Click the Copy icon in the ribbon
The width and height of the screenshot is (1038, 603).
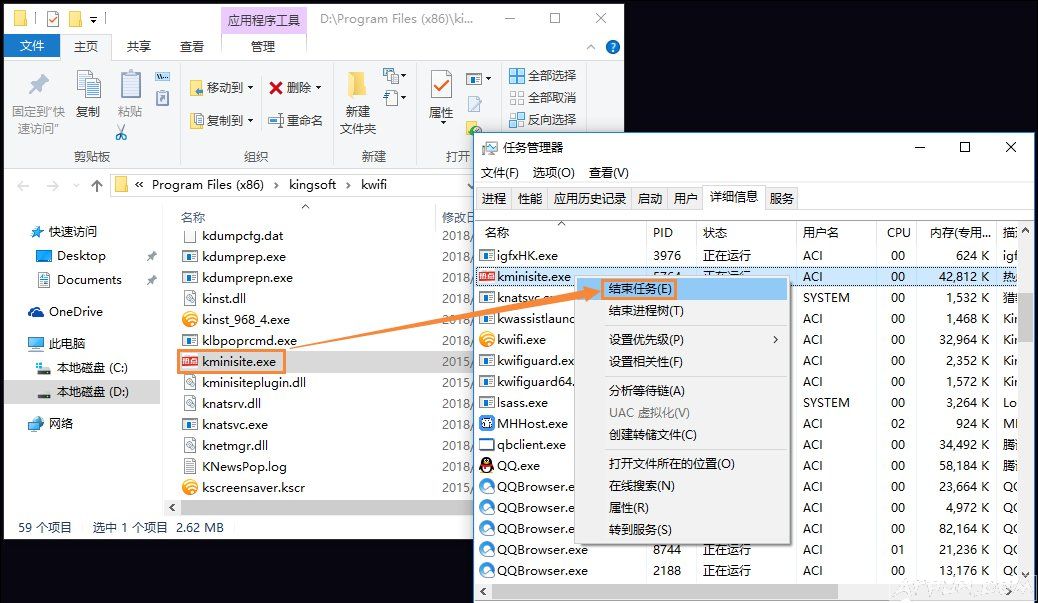coord(88,84)
